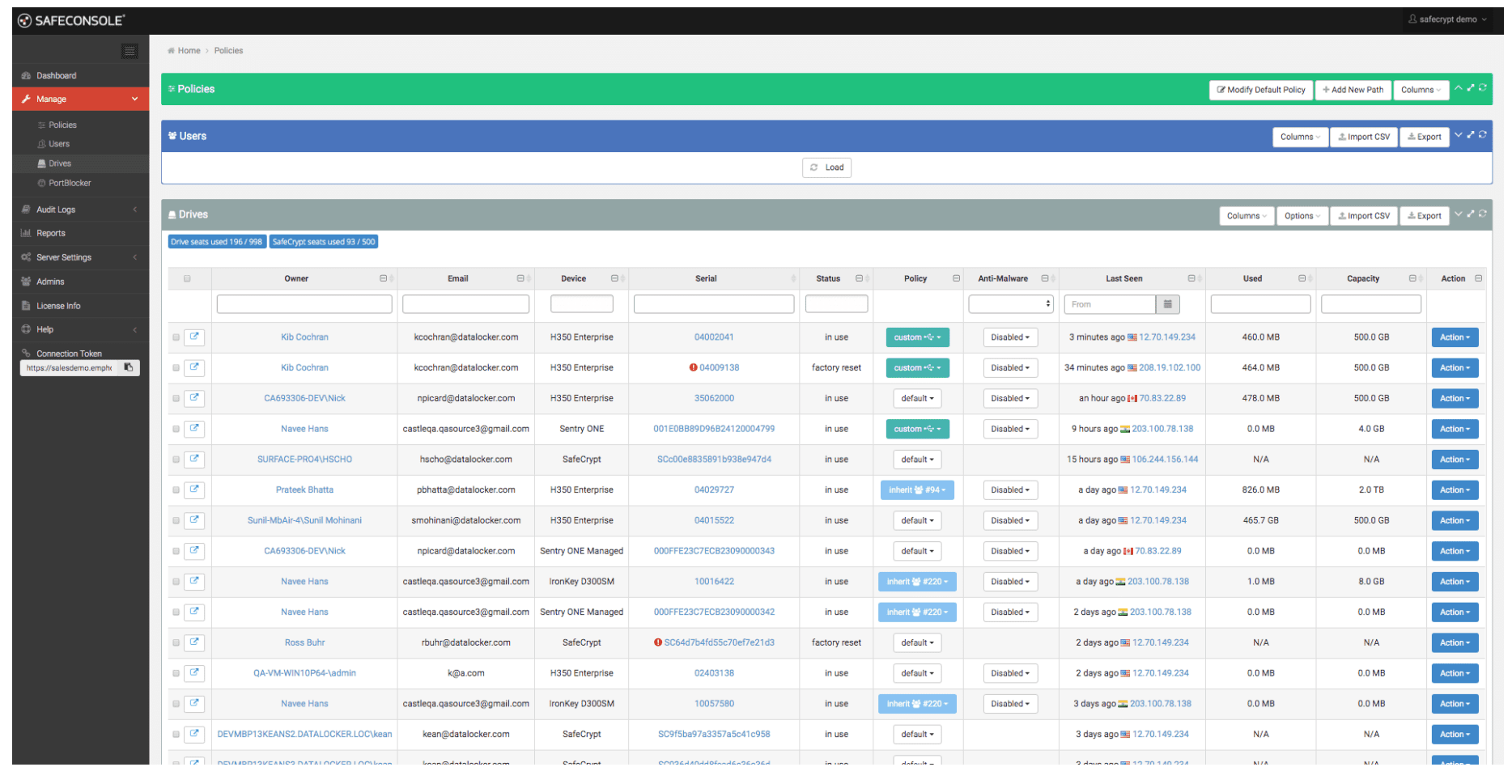Open the external link icon for Ross Buhr's row

[194, 642]
